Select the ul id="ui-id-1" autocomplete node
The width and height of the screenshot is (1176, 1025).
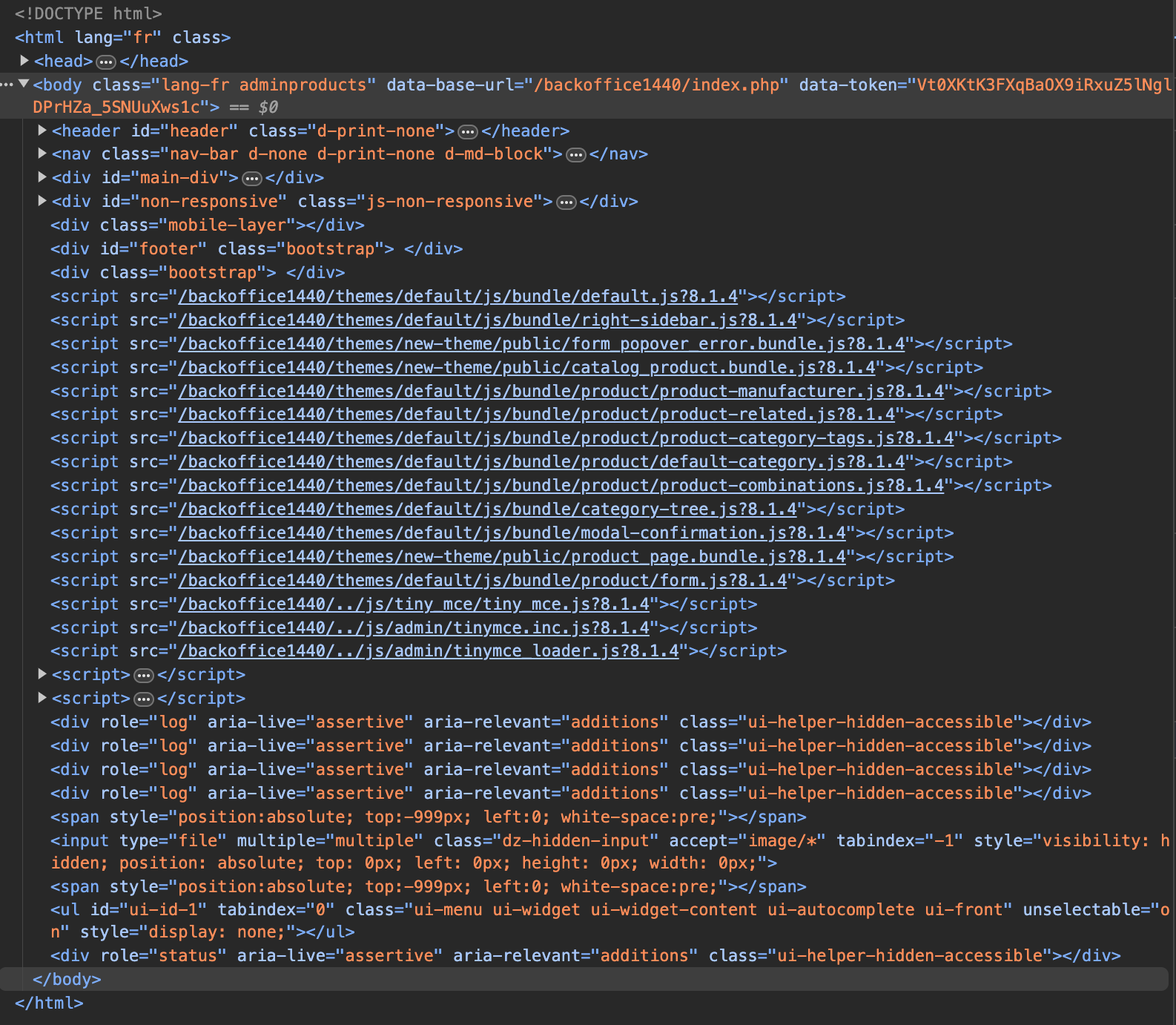(x=610, y=920)
